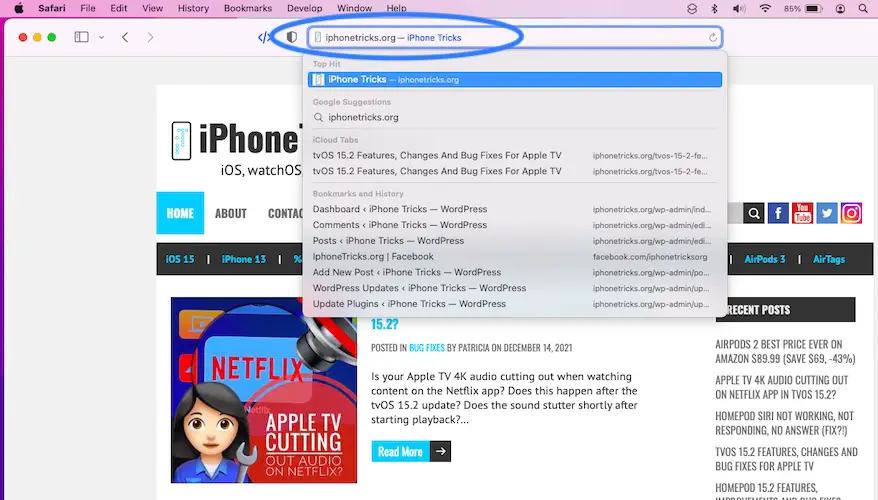Click the website search magnifier button
Viewport: 878px width, 500px height.
pos(754,213)
